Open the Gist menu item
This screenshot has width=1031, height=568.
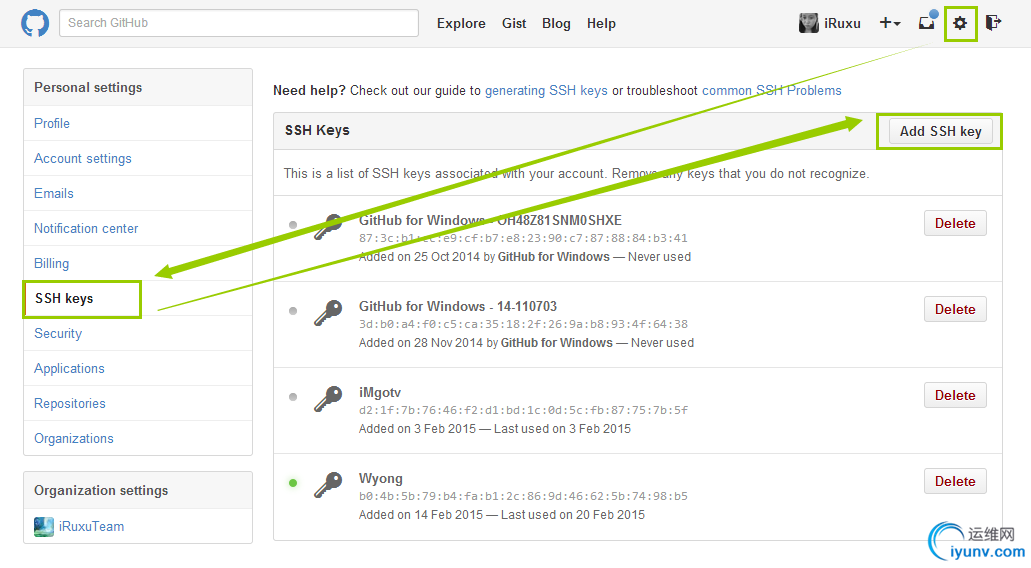[514, 24]
